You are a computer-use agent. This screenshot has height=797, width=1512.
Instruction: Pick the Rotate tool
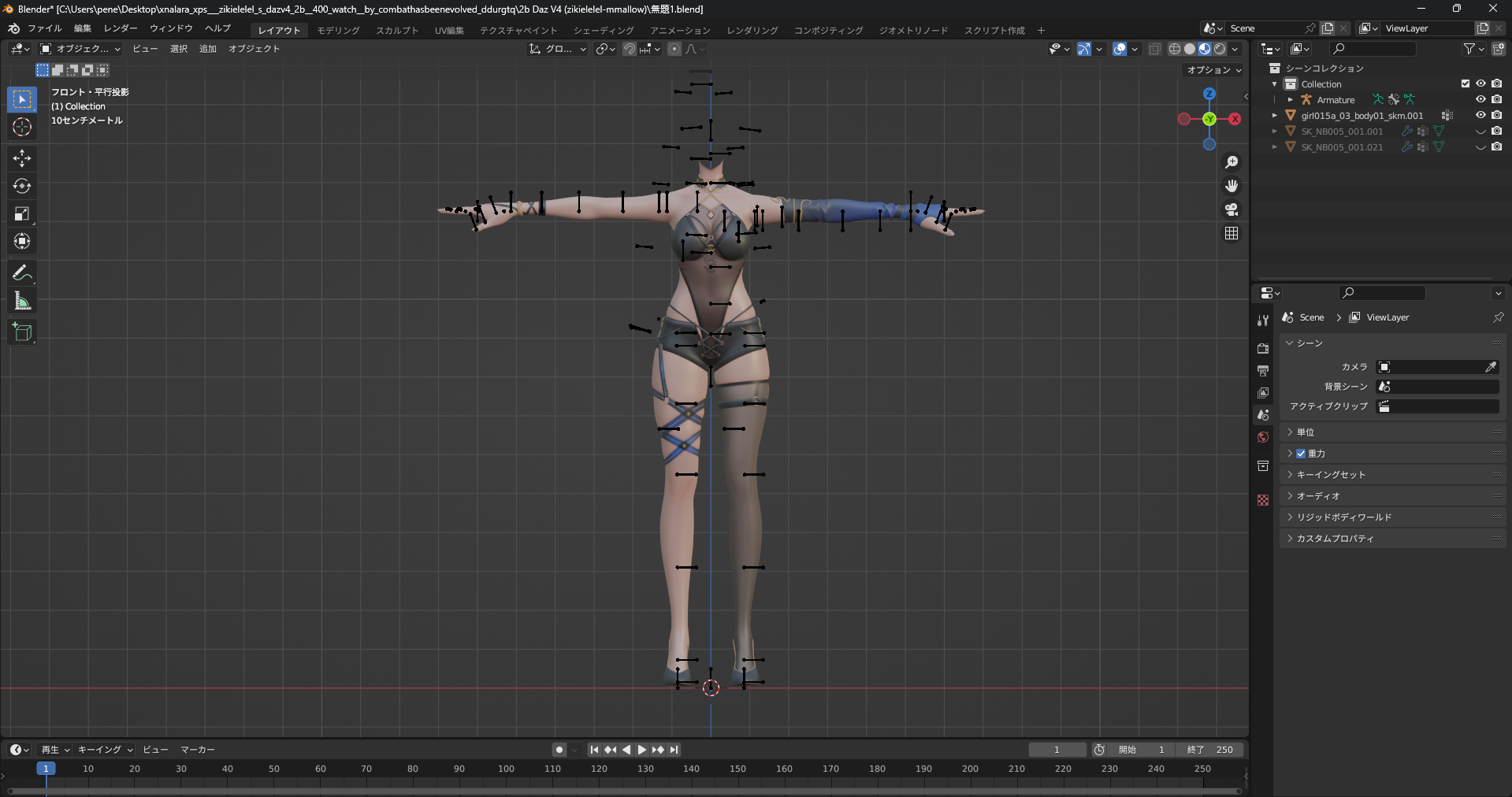pyautogui.click(x=22, y=186)
